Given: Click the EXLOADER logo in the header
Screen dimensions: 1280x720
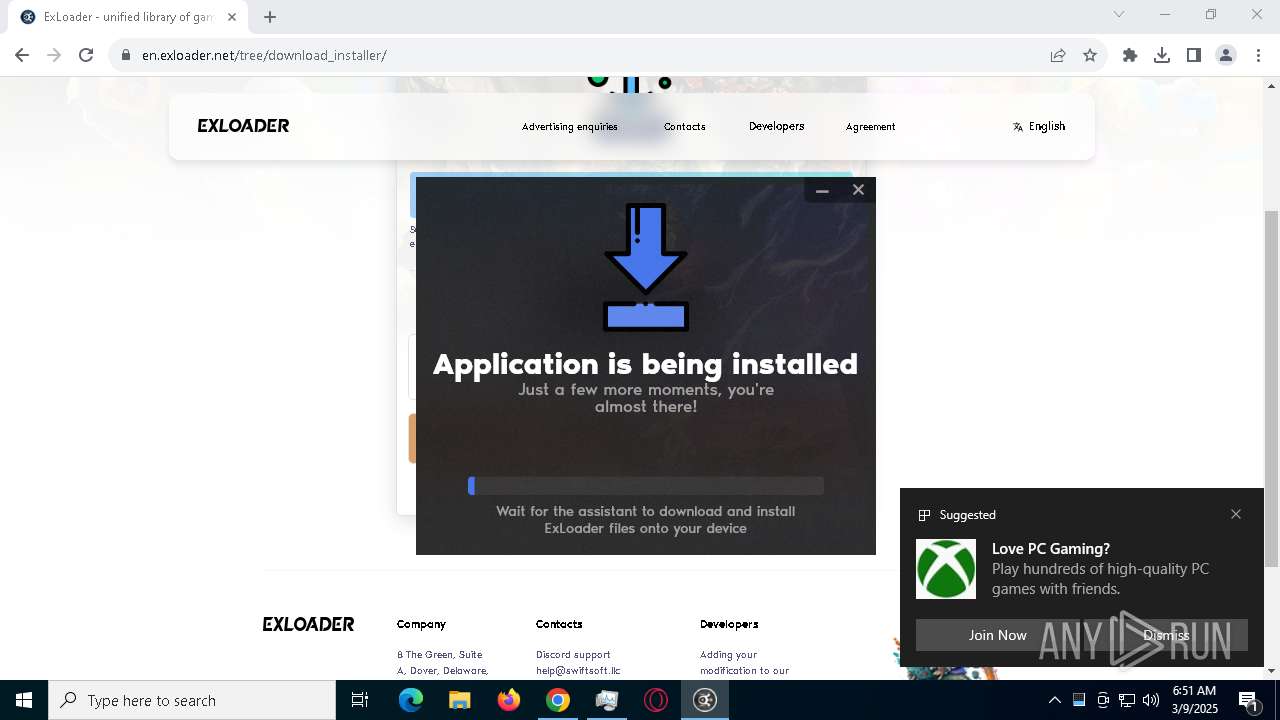Looking at the screenshot, I should 243,126.
